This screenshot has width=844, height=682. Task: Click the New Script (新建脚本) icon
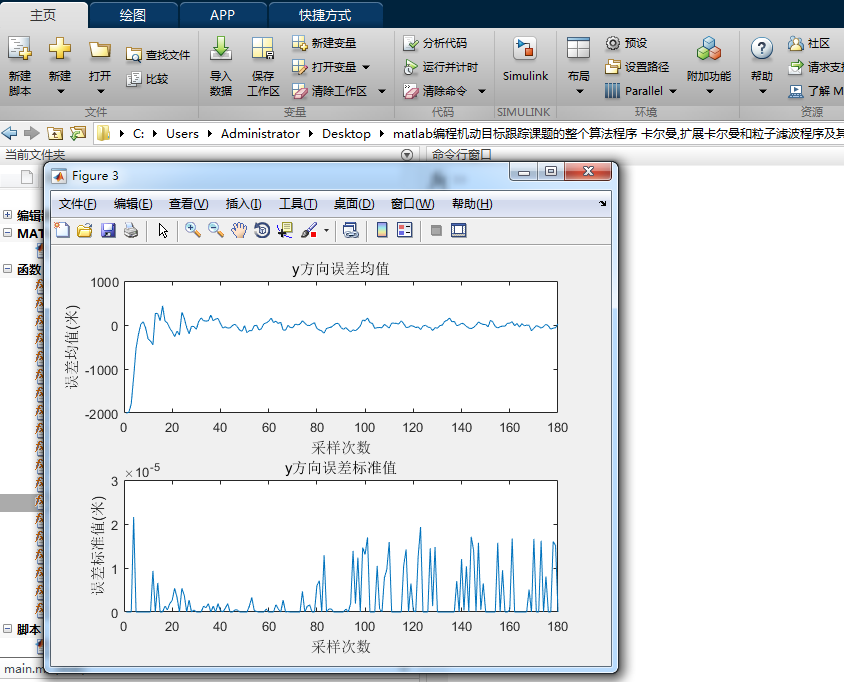[20, 48]
